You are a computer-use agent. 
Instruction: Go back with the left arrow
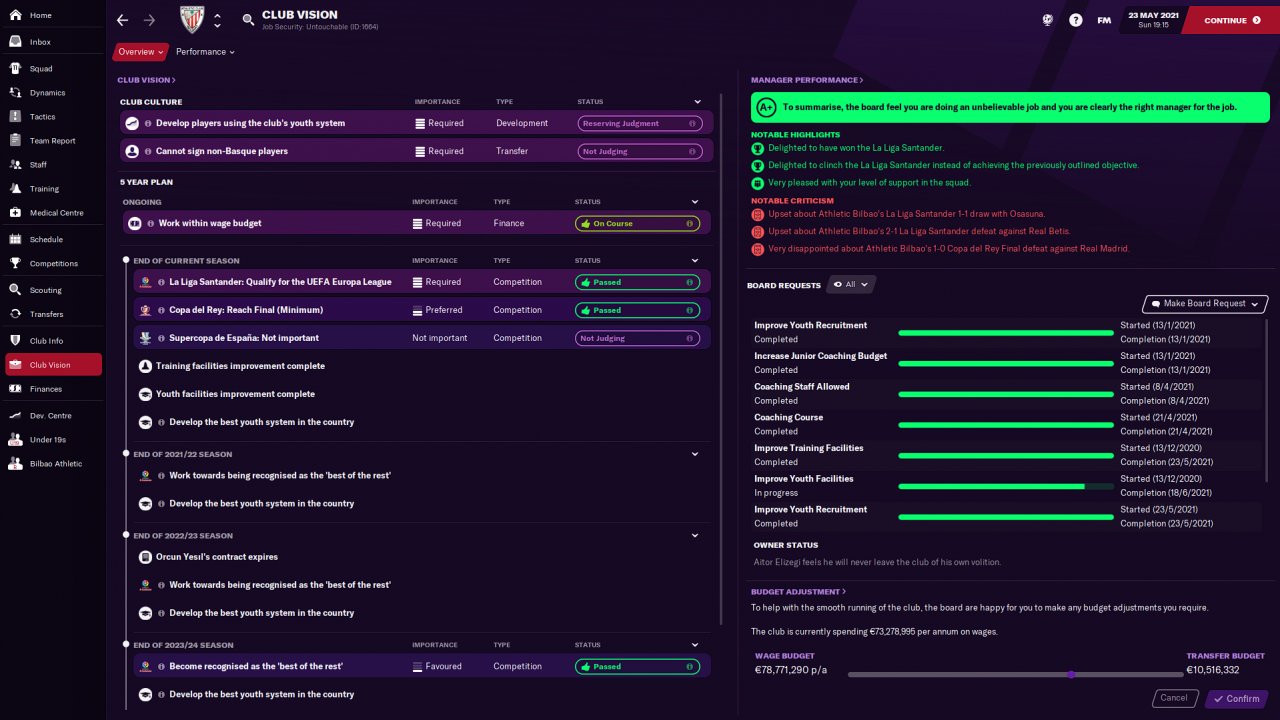point(123,20)
